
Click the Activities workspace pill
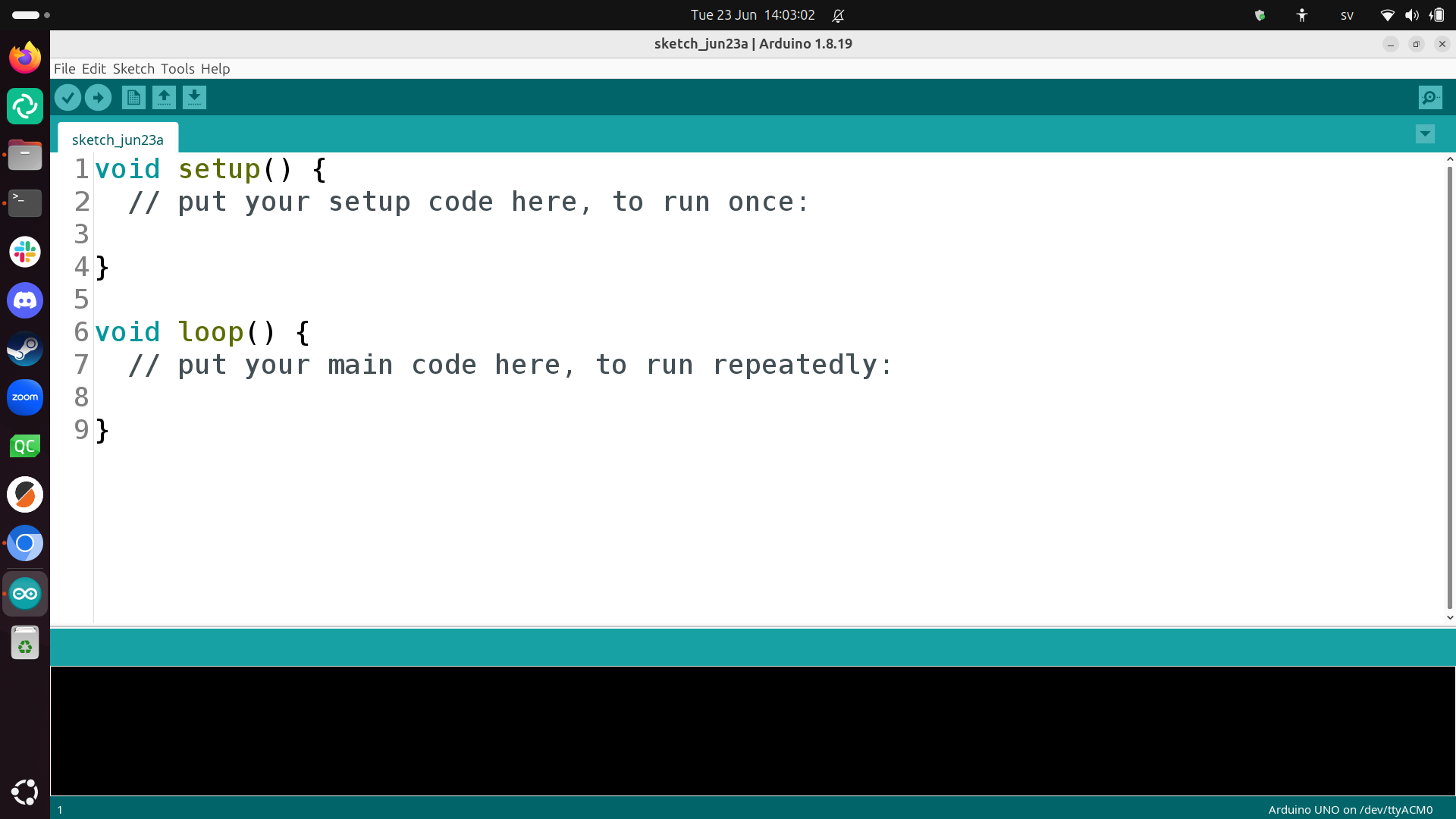[x=30, y=15]
